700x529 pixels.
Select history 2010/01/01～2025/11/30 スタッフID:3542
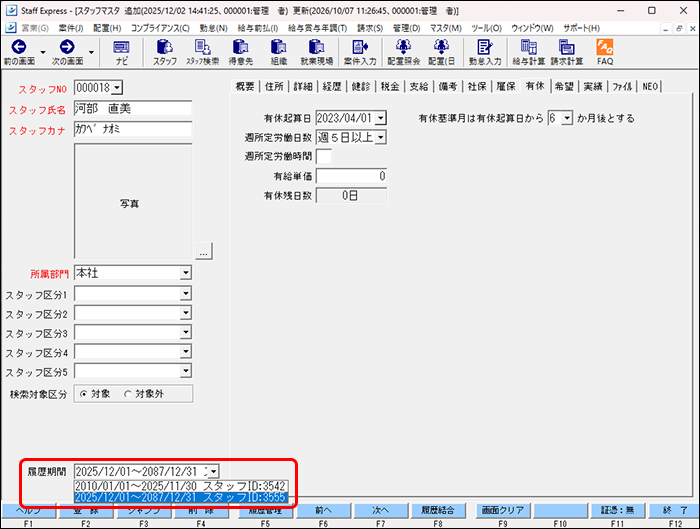point(180,486)
